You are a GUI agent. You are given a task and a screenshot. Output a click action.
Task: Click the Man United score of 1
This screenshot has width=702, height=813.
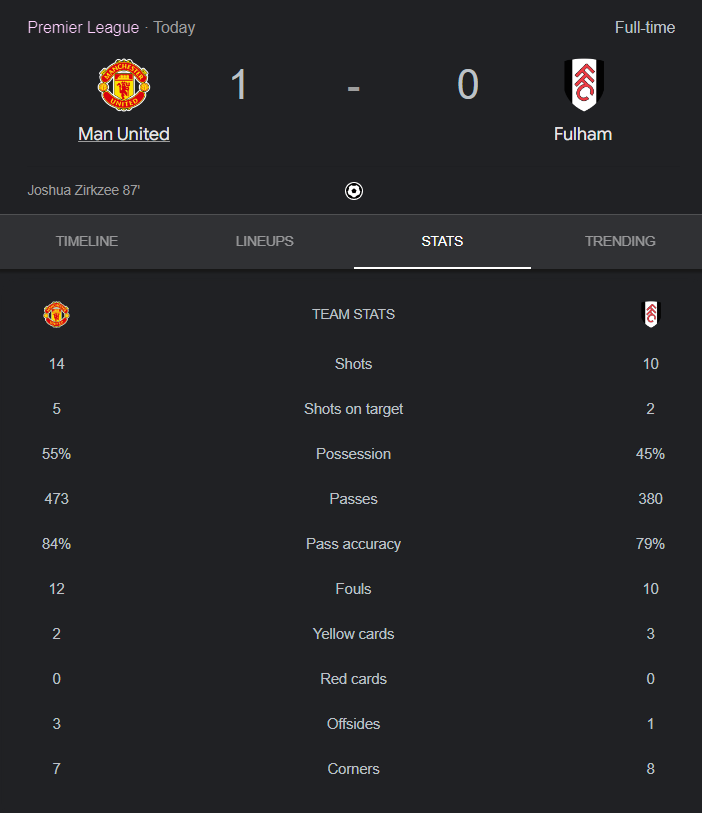(x=239, y=85)
